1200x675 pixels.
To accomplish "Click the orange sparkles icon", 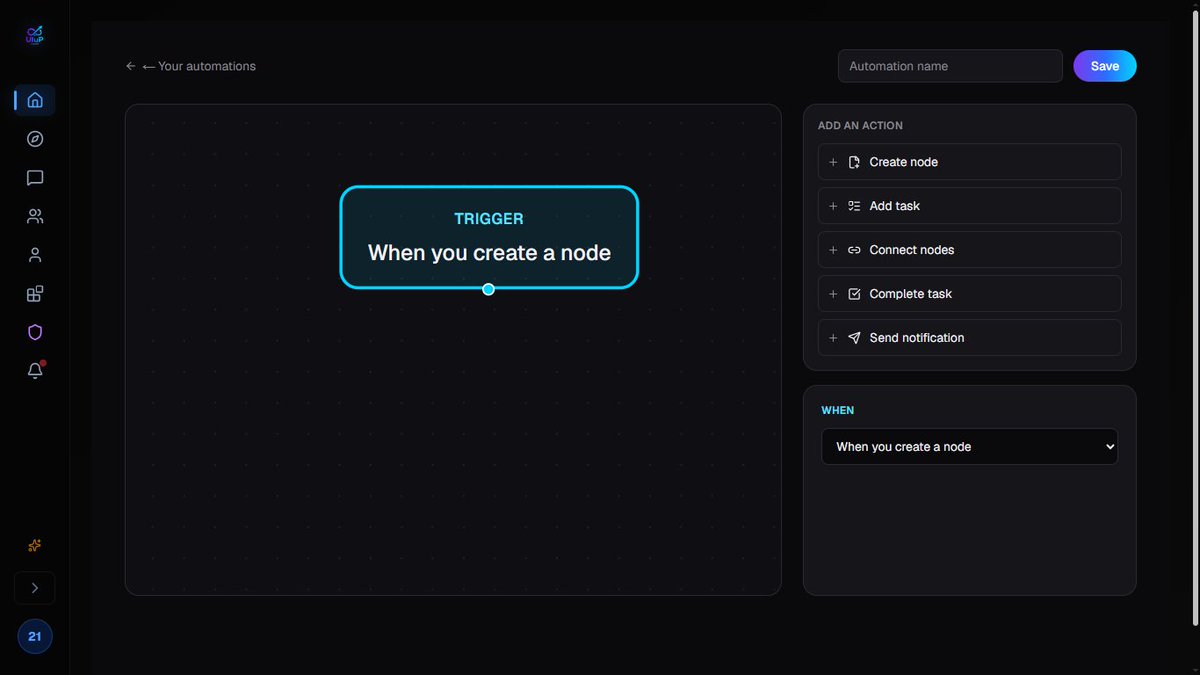I will (35, 545).
